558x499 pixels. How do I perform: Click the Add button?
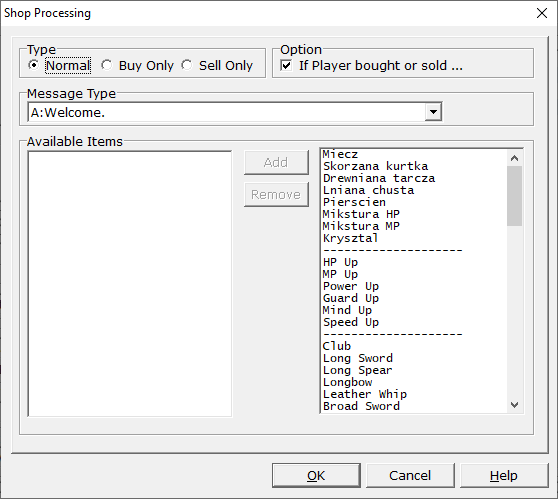[276, 162]
